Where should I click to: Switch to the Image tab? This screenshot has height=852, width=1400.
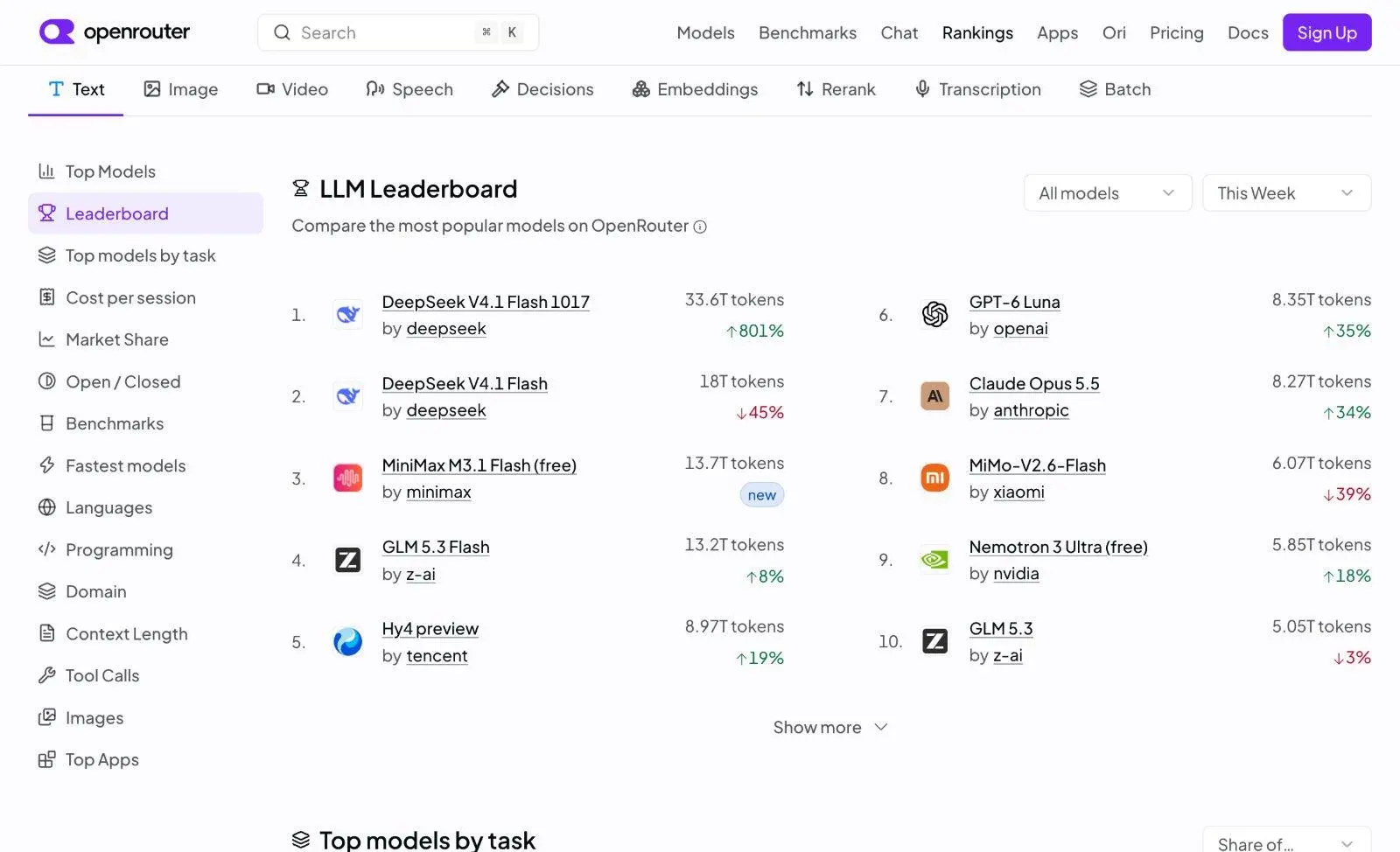tap(181, 89)
